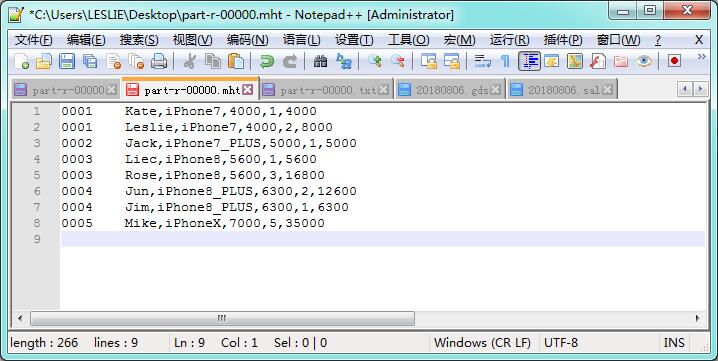Toggle synchronized vertical scrolling icon
This screenshot has height=361, width=718.
[x=429, y=61]
